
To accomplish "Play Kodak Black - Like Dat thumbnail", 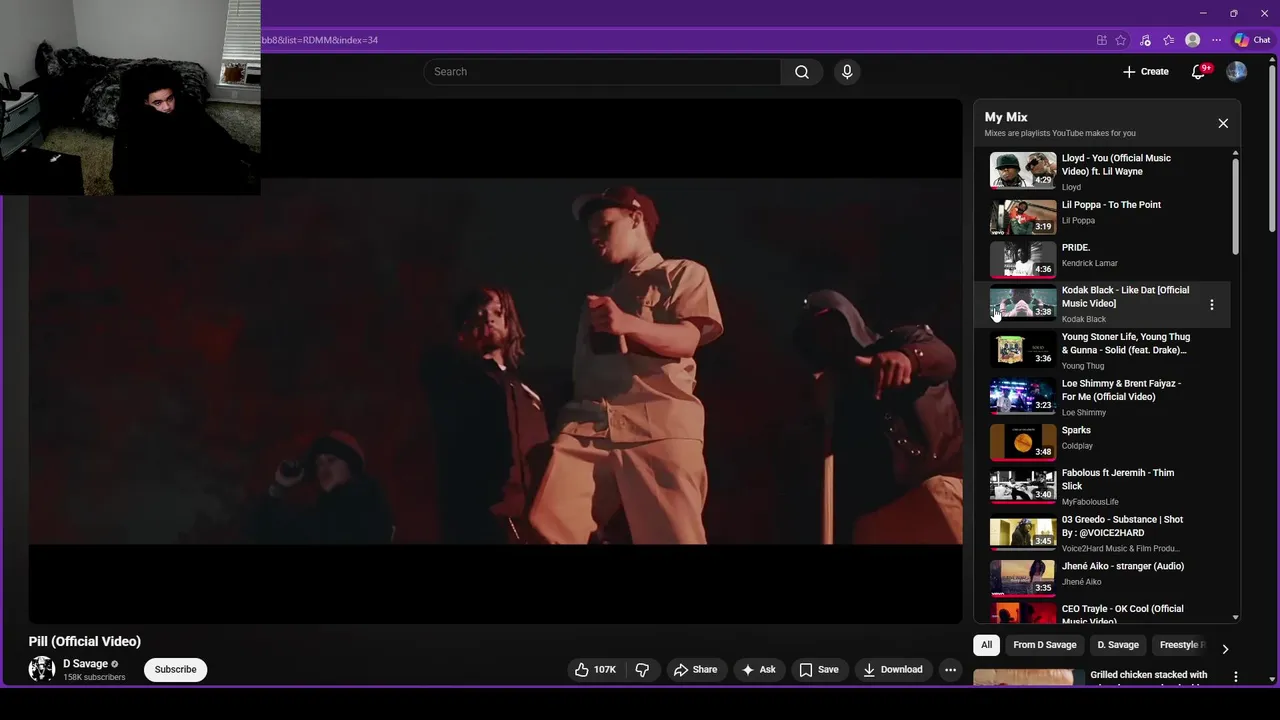I will point(1023,304).
